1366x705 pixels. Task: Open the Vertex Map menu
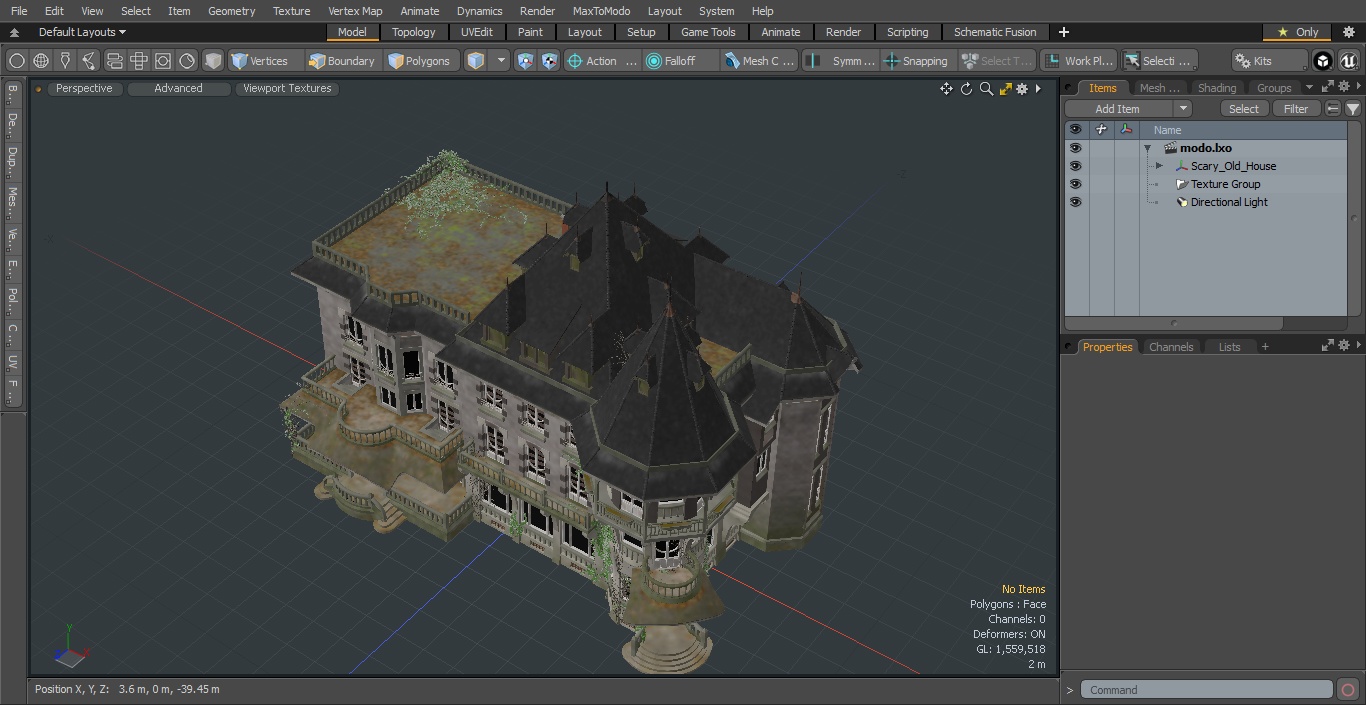[x=355, y=11]
